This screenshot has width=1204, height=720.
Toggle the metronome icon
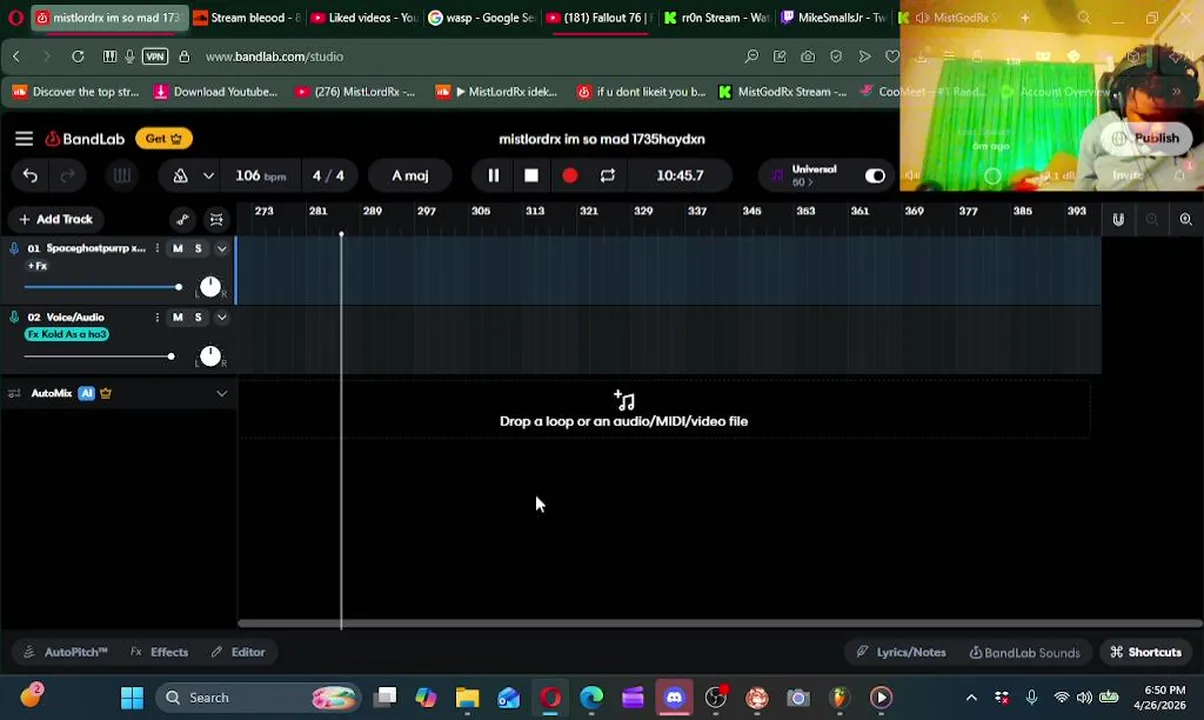(180, 176)
